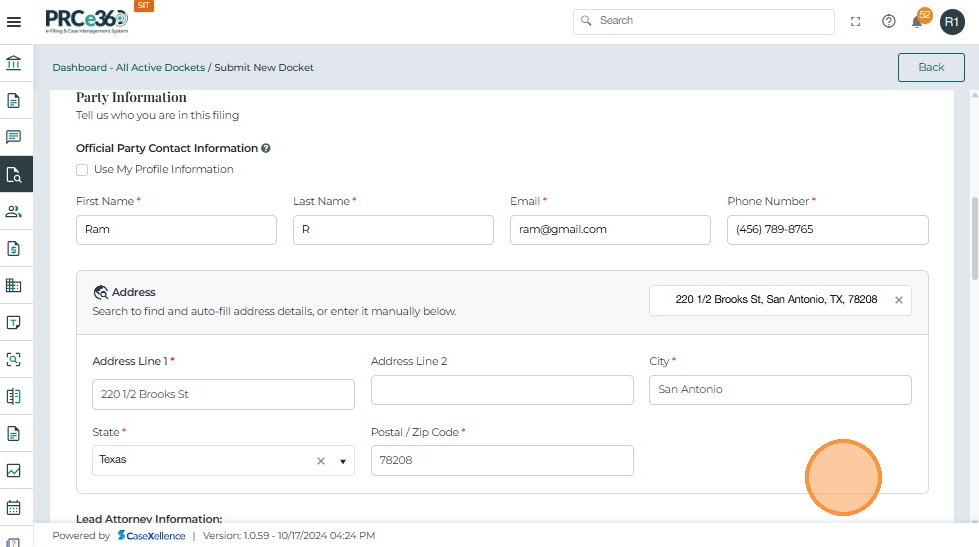Expand the State dropdown arrow
Screen dimensions: 979x547
pyautogui.click(x=342, y=461)
